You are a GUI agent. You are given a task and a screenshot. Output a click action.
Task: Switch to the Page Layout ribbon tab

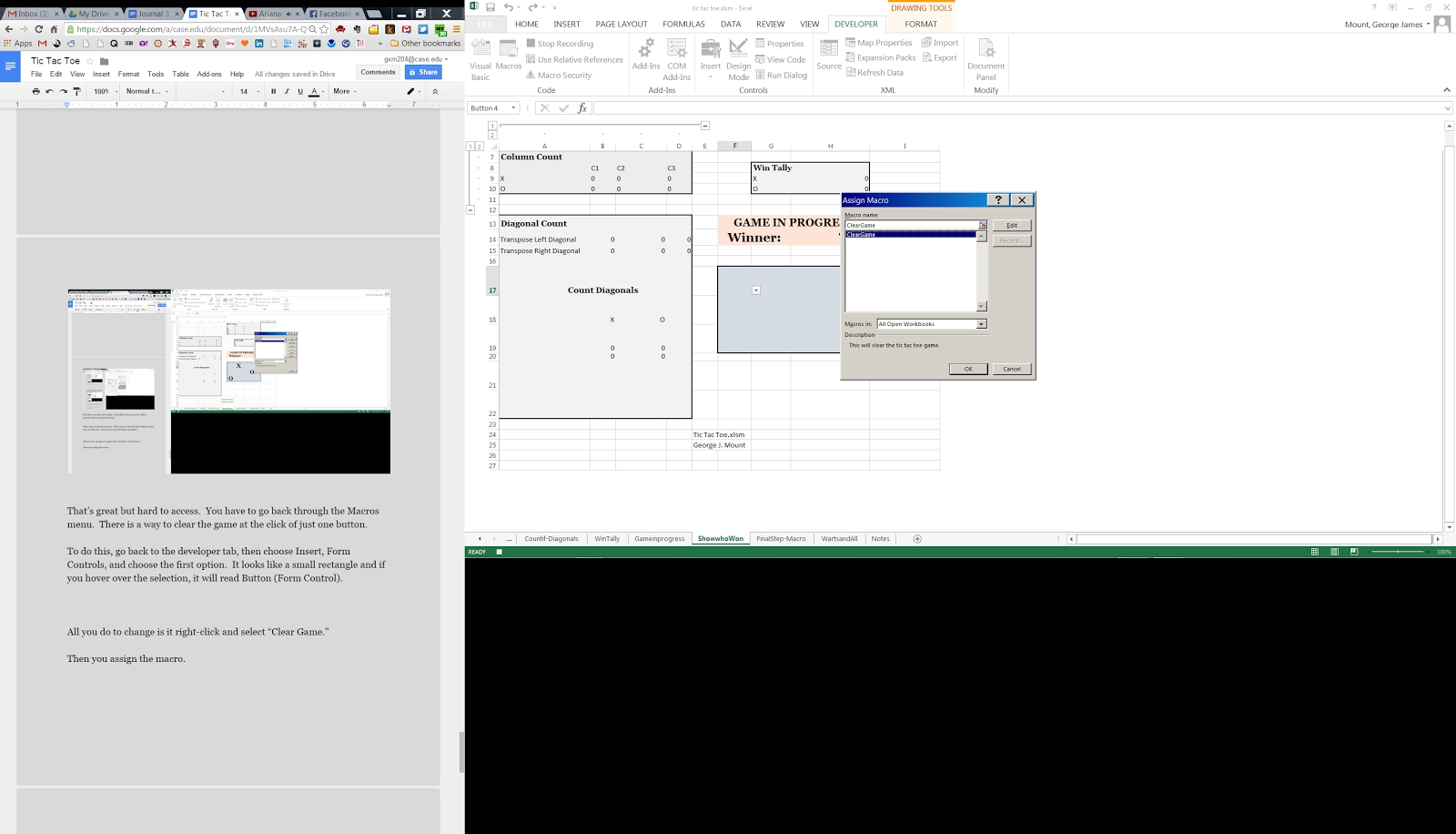pyautogui.click(x=622, y=25)
